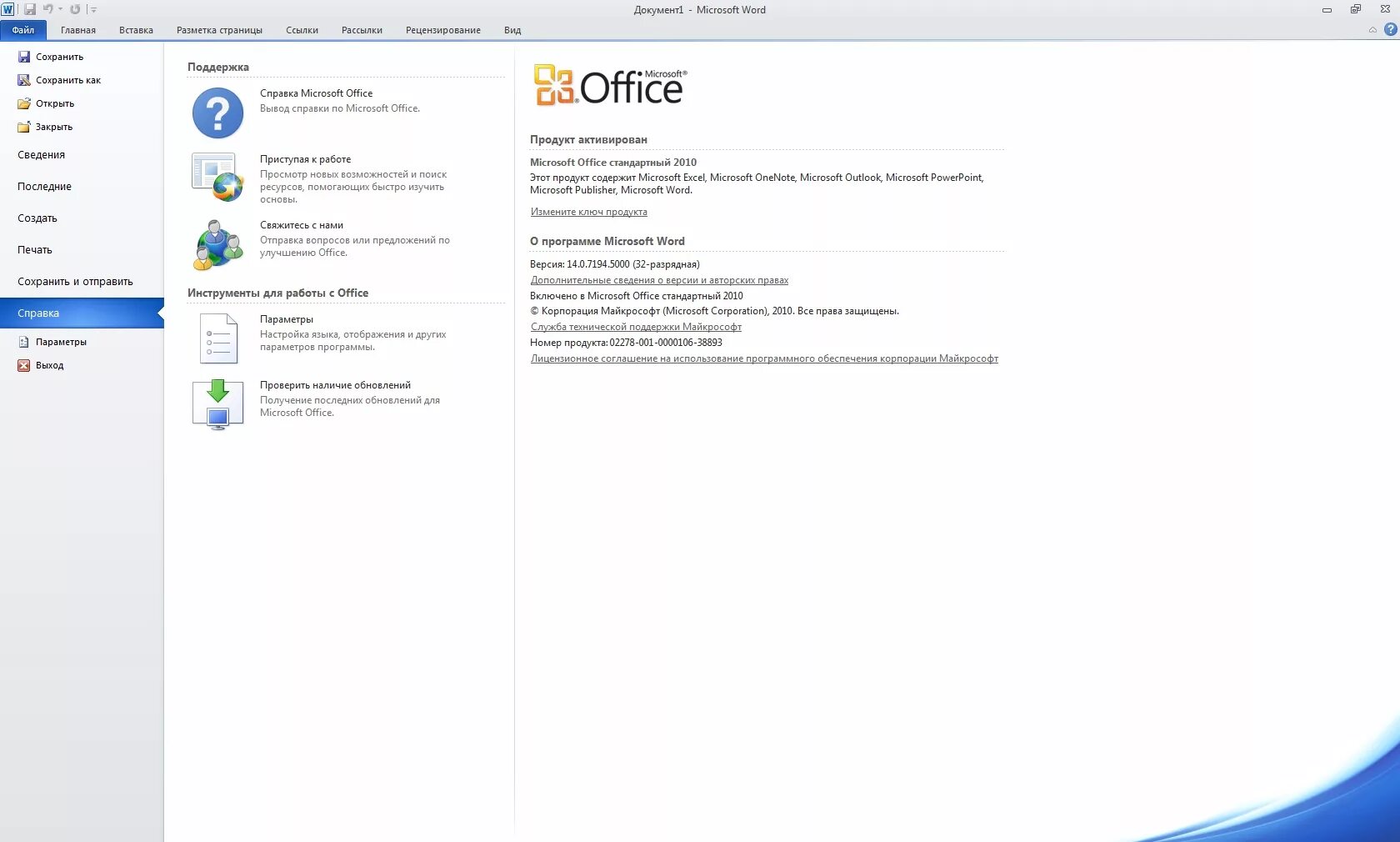The image size is (1400, 842).
Task: Open the Файл tab
Action: tap(23, 30)
